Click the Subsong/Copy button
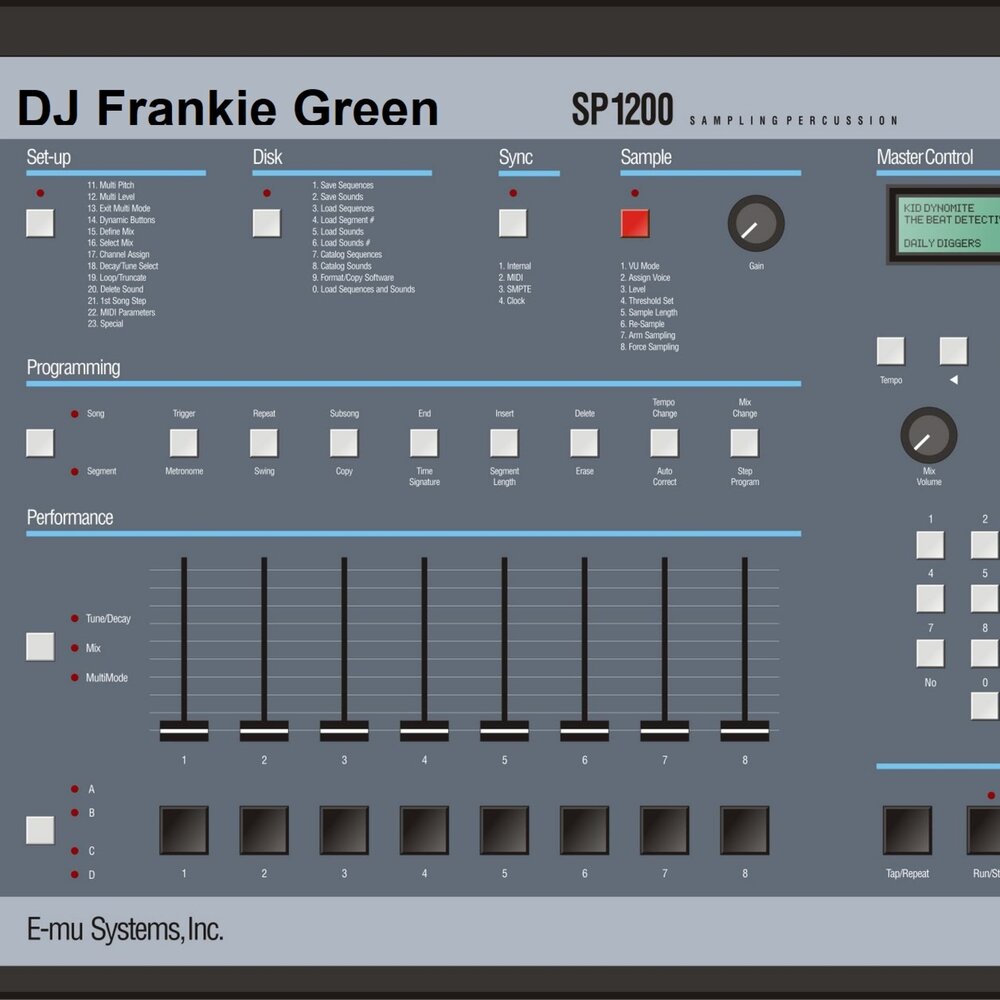Viewport: 1000px width, 1000px height. pyautogui.click(x=344, y=443)
